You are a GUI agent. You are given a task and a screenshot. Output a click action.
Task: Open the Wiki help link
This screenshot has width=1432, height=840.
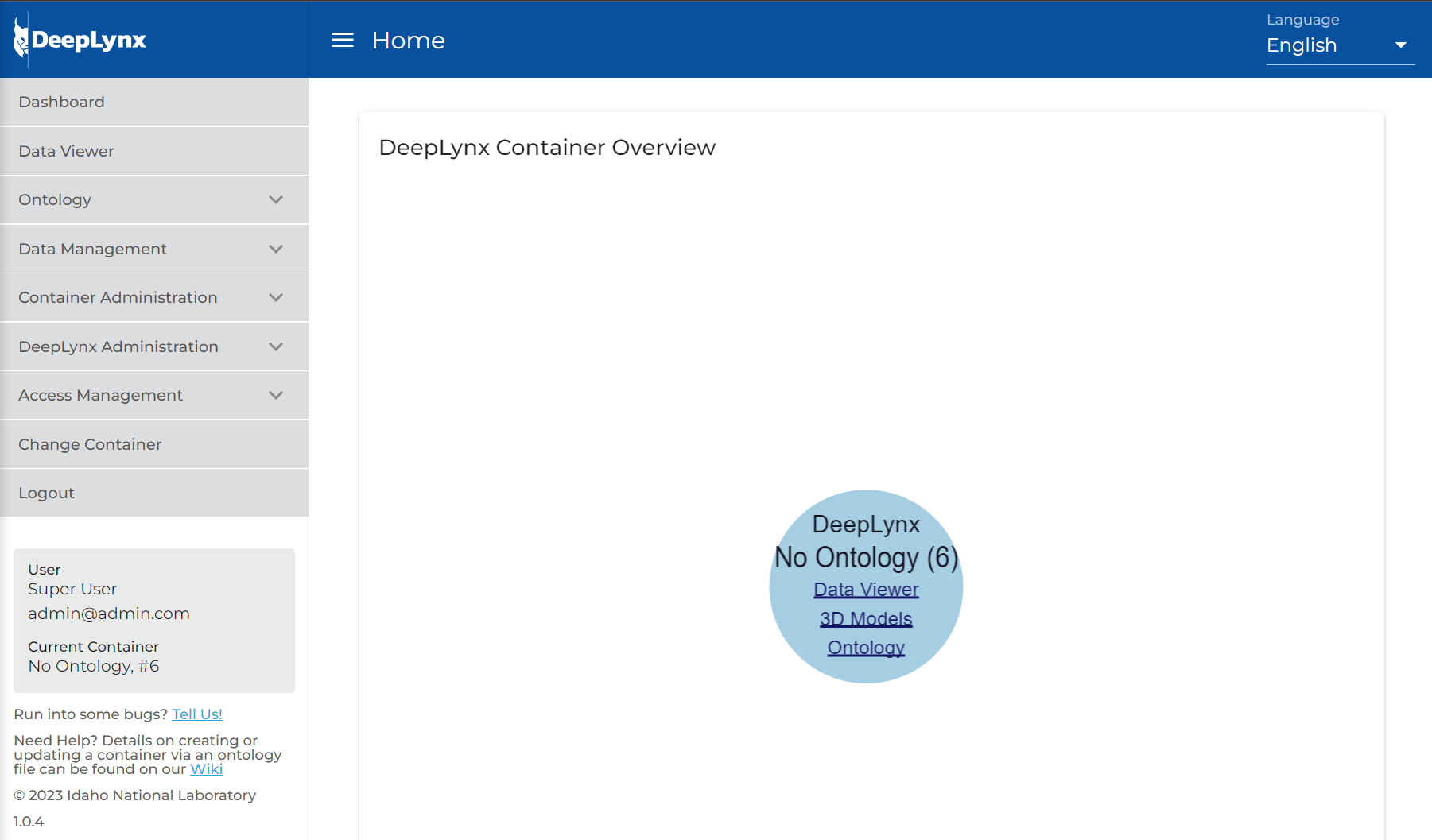[206, 768]
